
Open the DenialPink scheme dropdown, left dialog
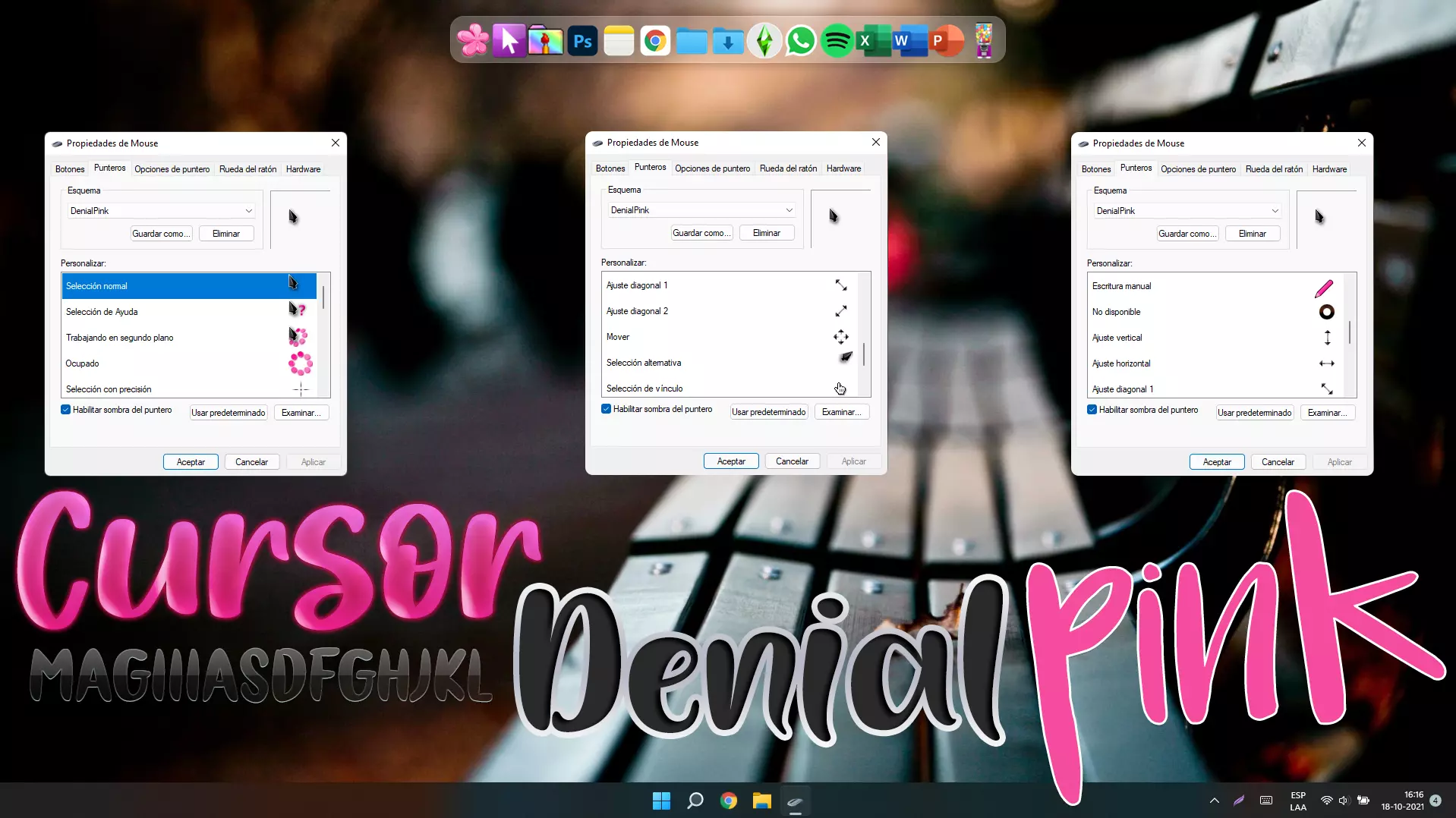pos(248,210)
